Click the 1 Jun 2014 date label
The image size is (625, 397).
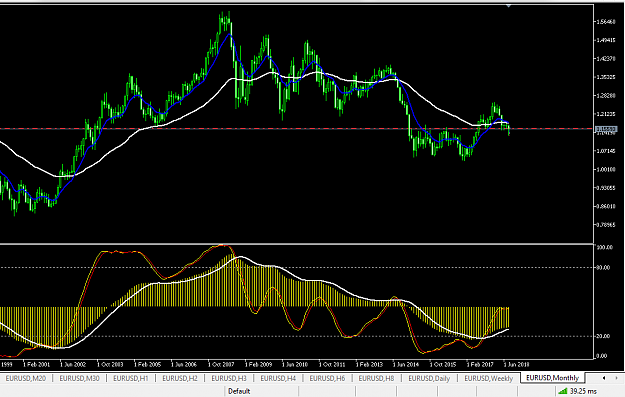(405, 364)
